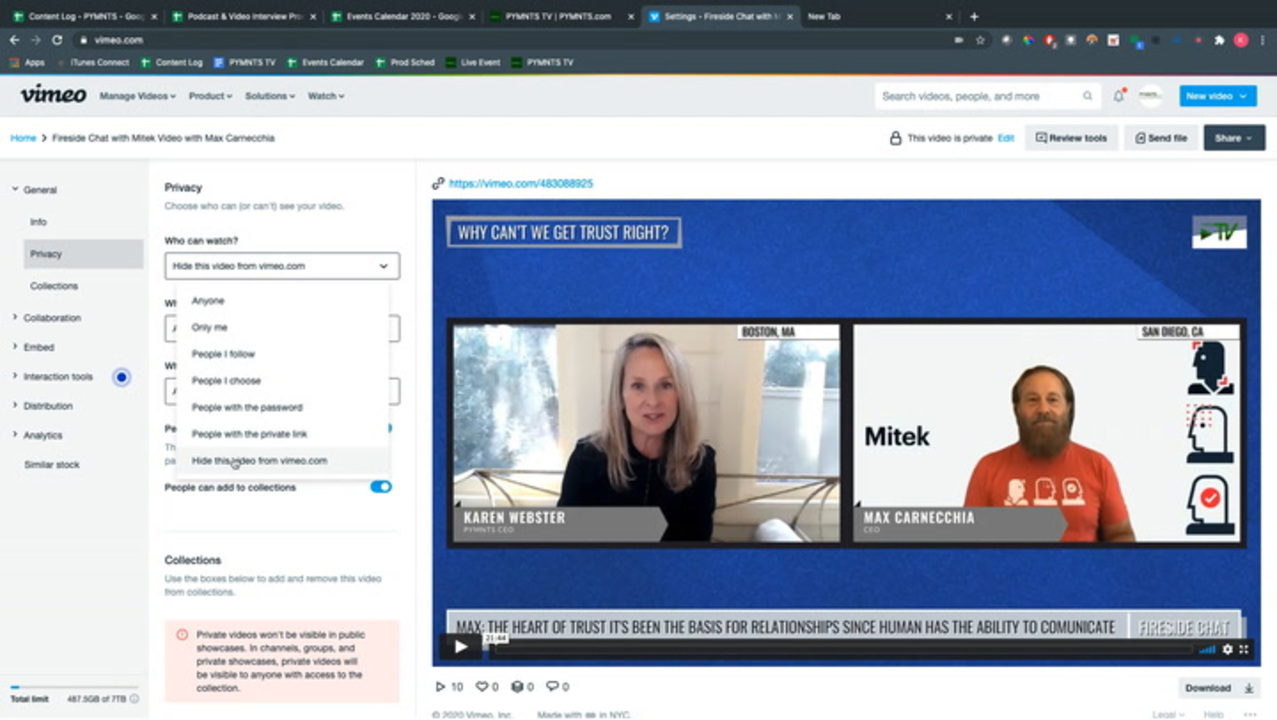Click the search magnifier icon
The image size is (1277, 720).
pyautogui.click(x=1087, y=96)
